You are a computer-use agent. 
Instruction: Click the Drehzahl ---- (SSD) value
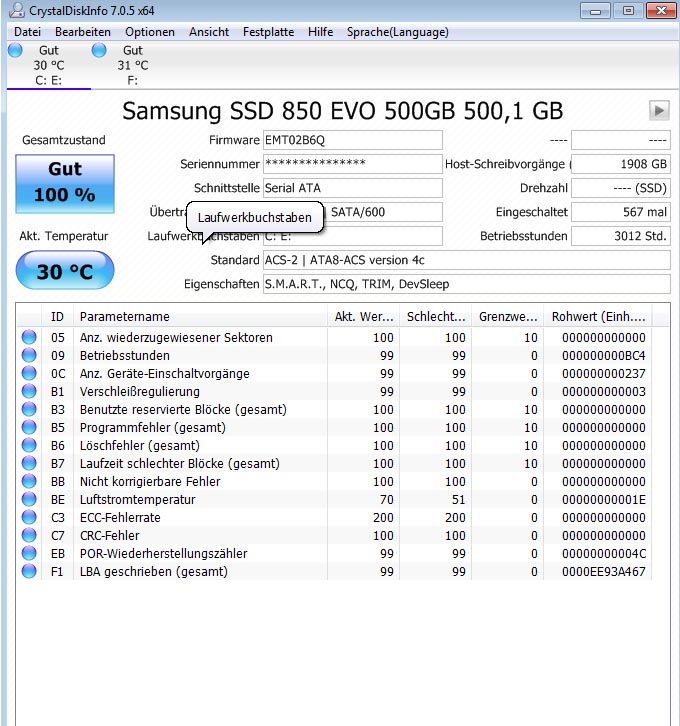(621, 188)
